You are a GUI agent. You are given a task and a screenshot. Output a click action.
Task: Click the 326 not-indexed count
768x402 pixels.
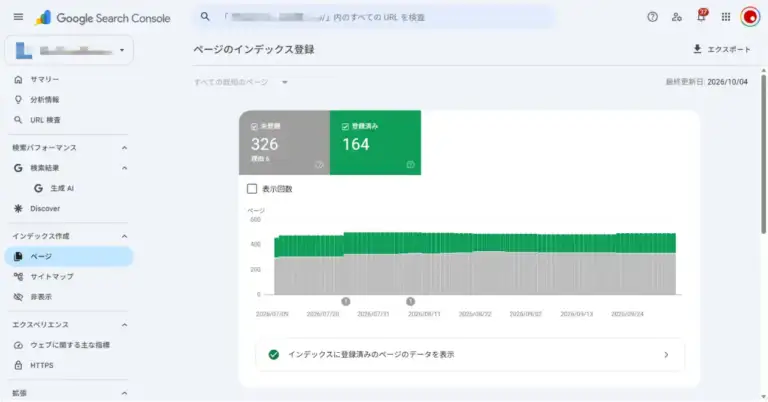click(264, 144)
